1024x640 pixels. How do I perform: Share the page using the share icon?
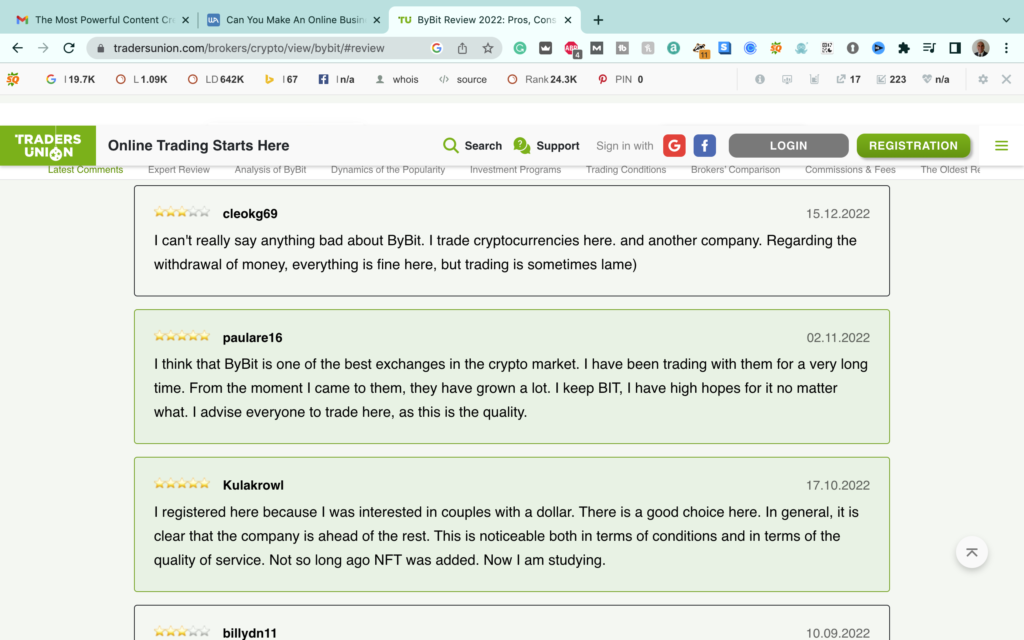click(x=462, y=48)
